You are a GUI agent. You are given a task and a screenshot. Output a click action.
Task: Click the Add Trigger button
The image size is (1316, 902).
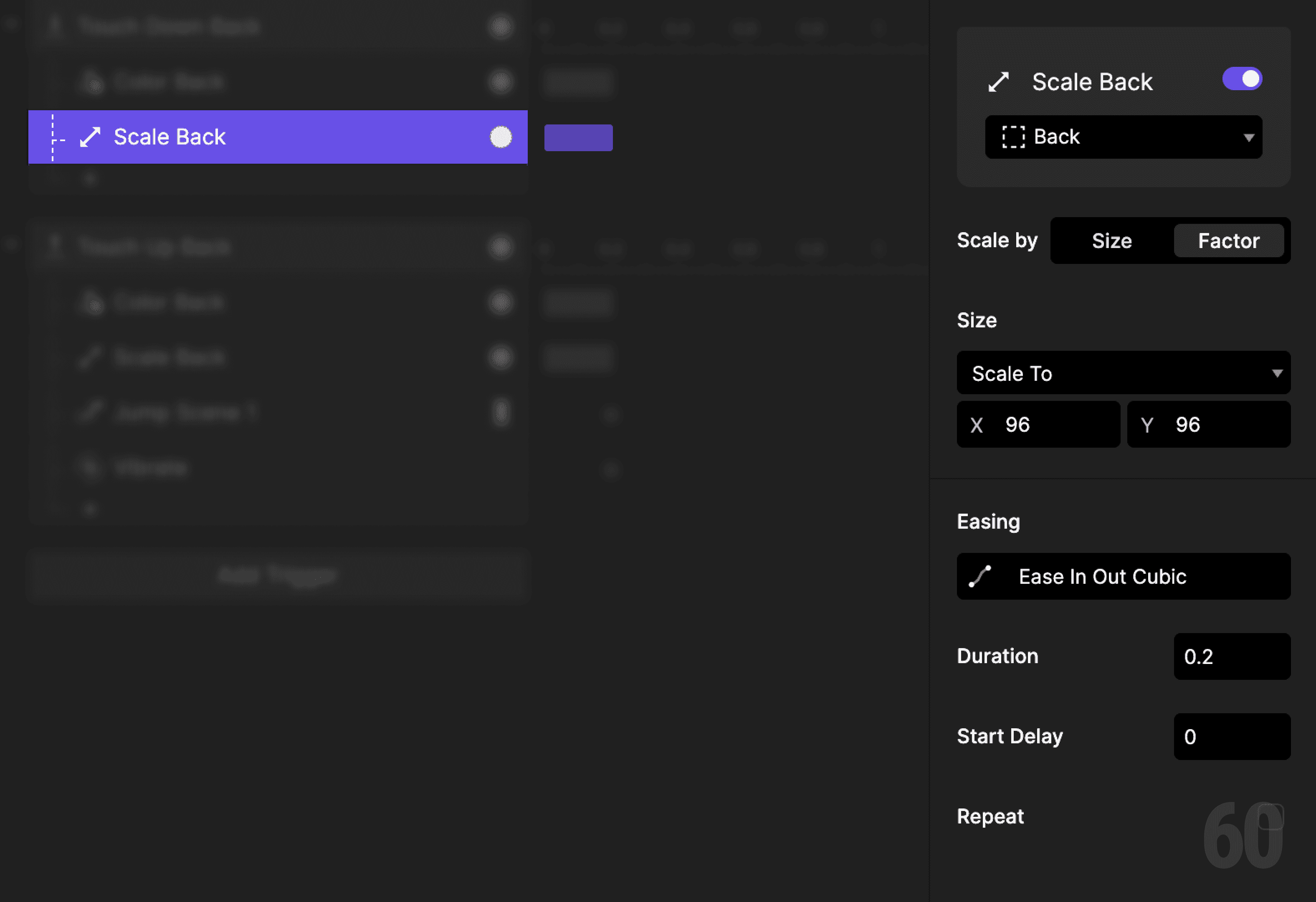pyautogui.click(x=278, y=576)
